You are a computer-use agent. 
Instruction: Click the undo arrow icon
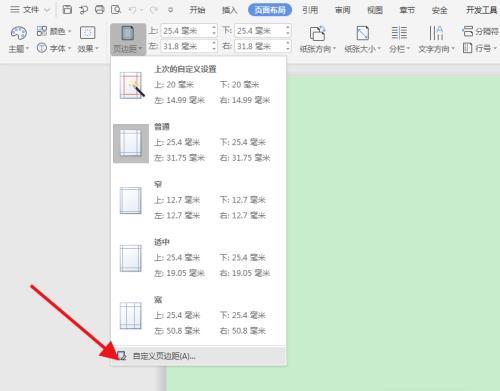pos(132,10)
